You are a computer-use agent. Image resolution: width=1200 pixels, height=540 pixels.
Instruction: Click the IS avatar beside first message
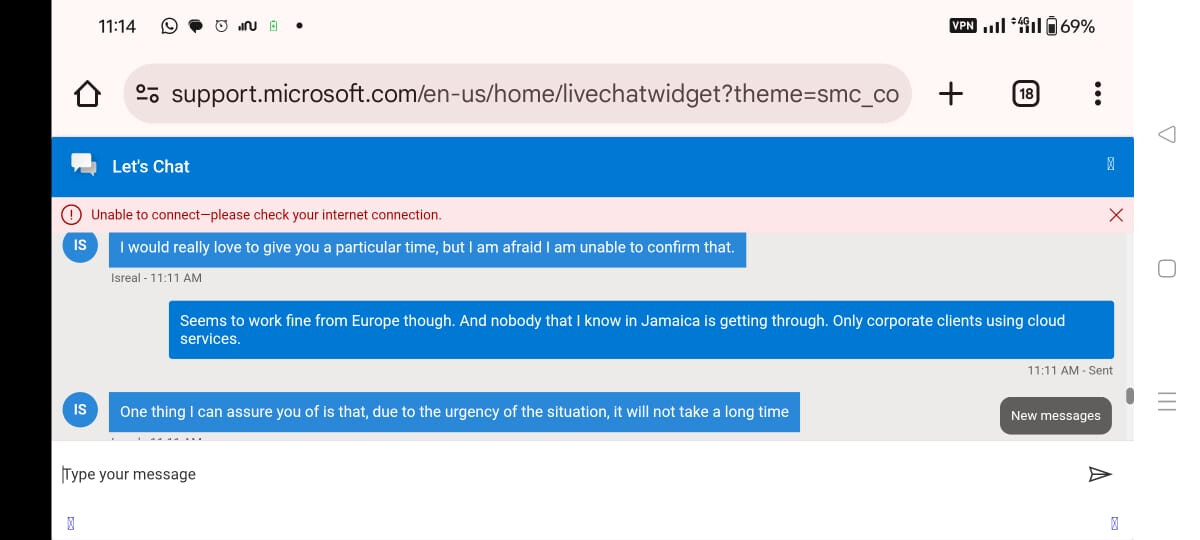click(80, 246)
